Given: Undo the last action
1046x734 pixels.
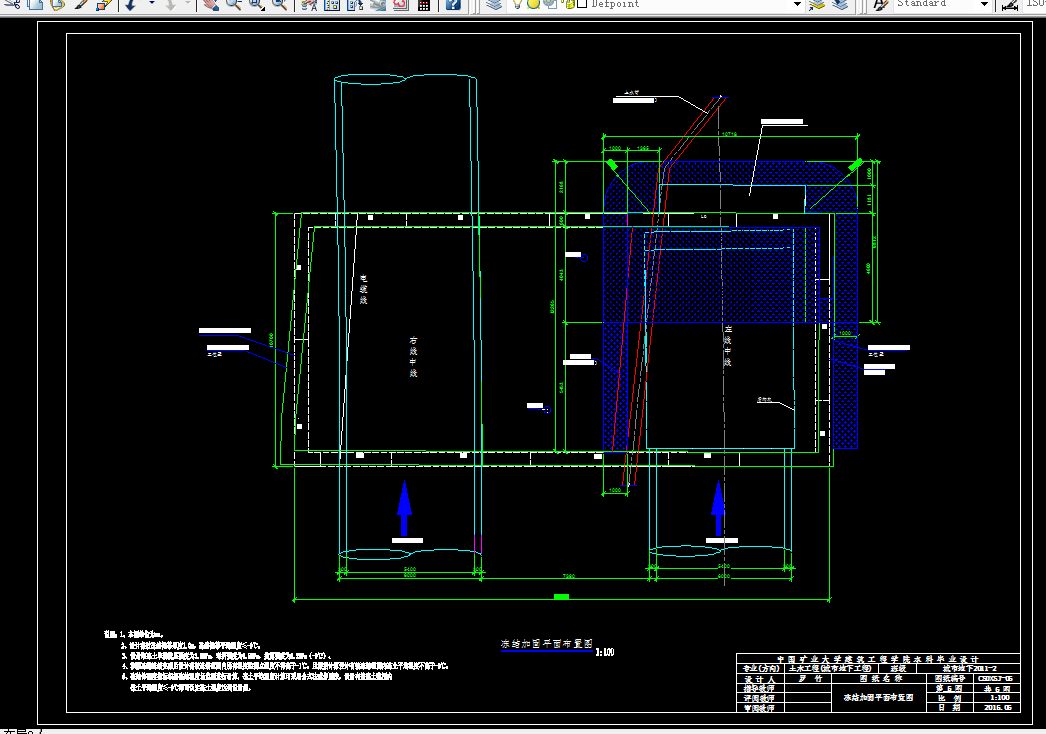Looking at the screenshot, I should tap(131, 4).
